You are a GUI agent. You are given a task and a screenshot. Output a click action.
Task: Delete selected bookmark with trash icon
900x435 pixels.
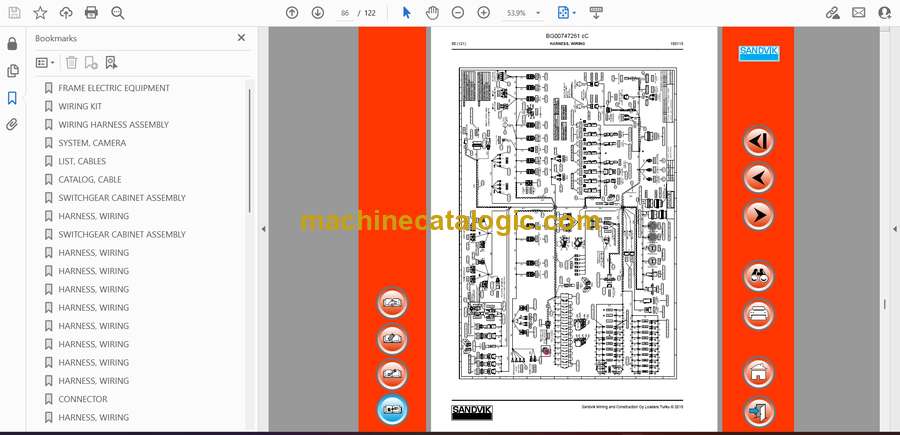coord(71,63)
